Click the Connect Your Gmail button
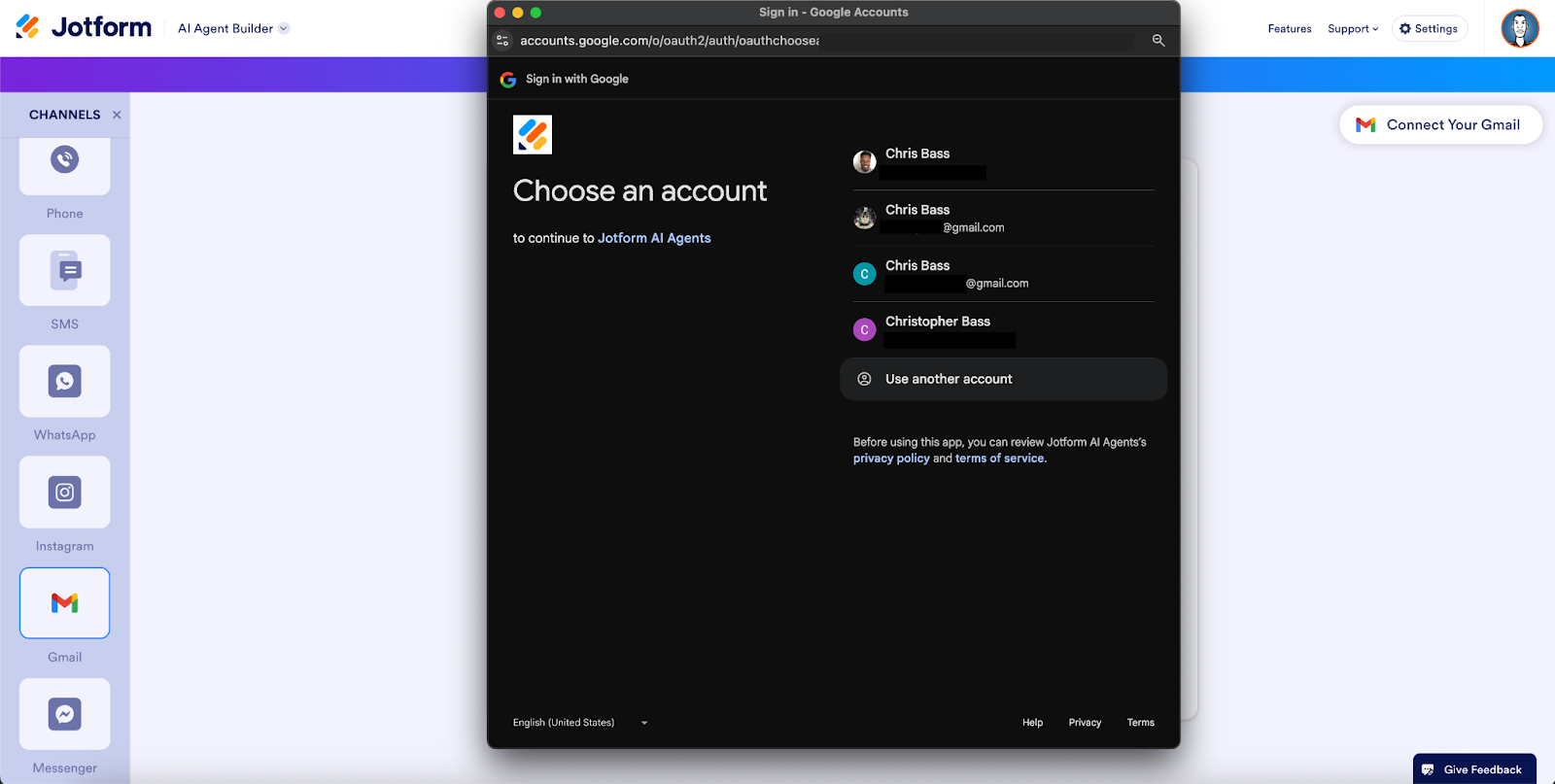Viewport: 1555px width, 784px height. pos(1440,124)
